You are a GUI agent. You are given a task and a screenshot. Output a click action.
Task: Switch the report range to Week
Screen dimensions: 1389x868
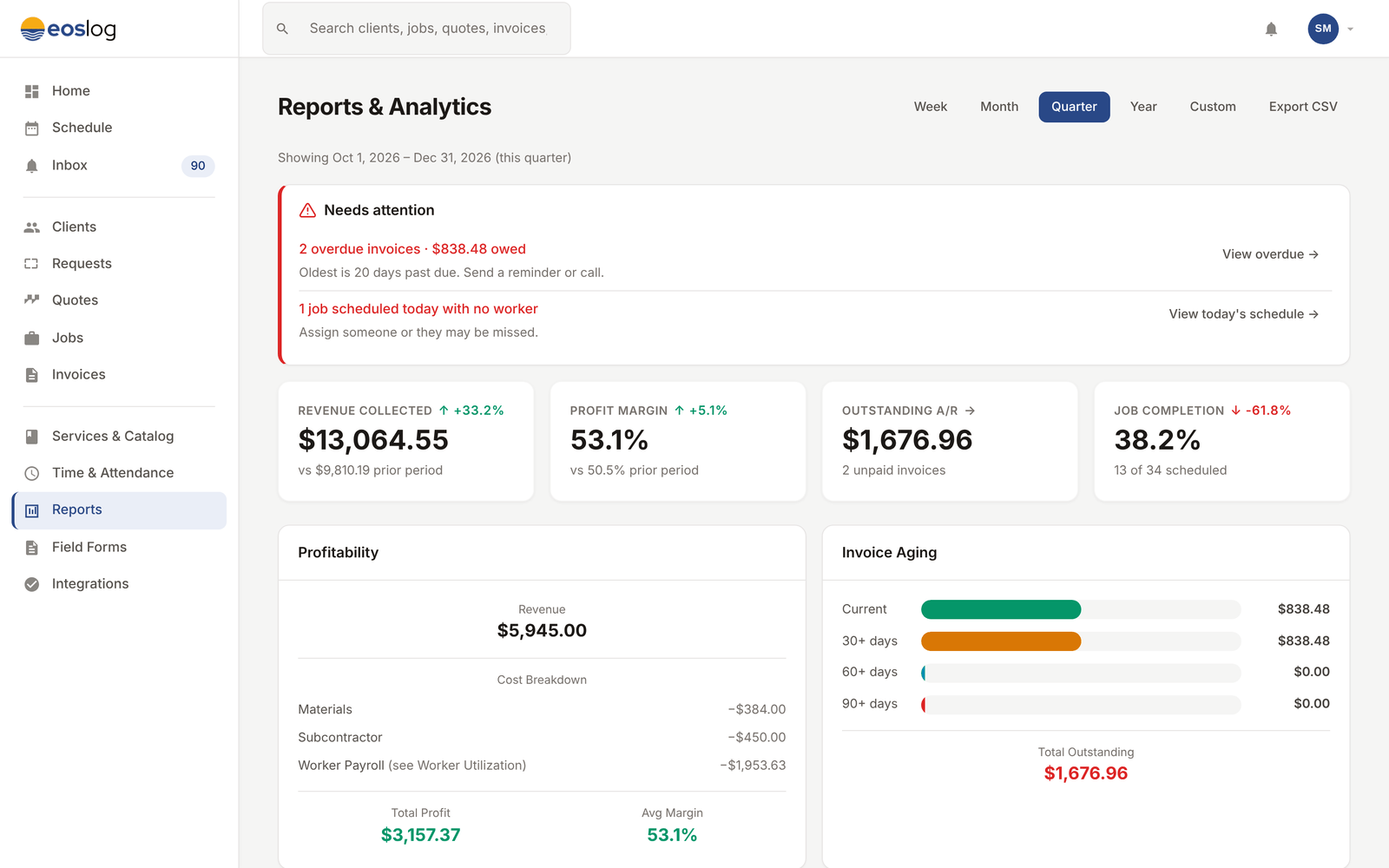pyautogui.click(x=931, y=107)
